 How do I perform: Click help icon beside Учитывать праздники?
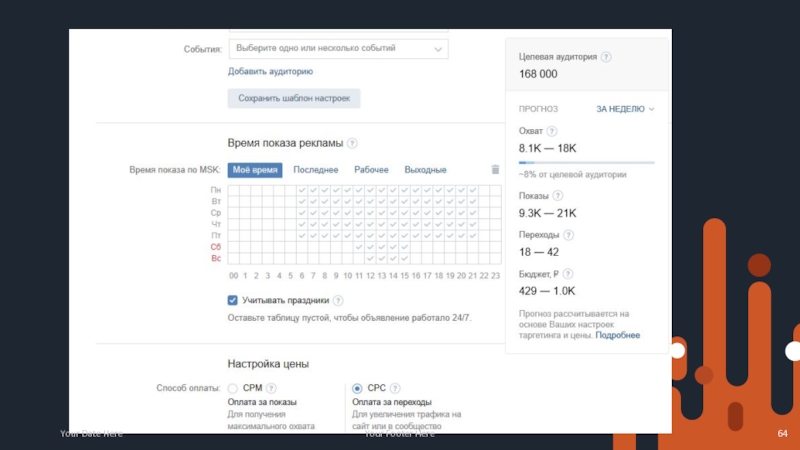coord(338,300)
